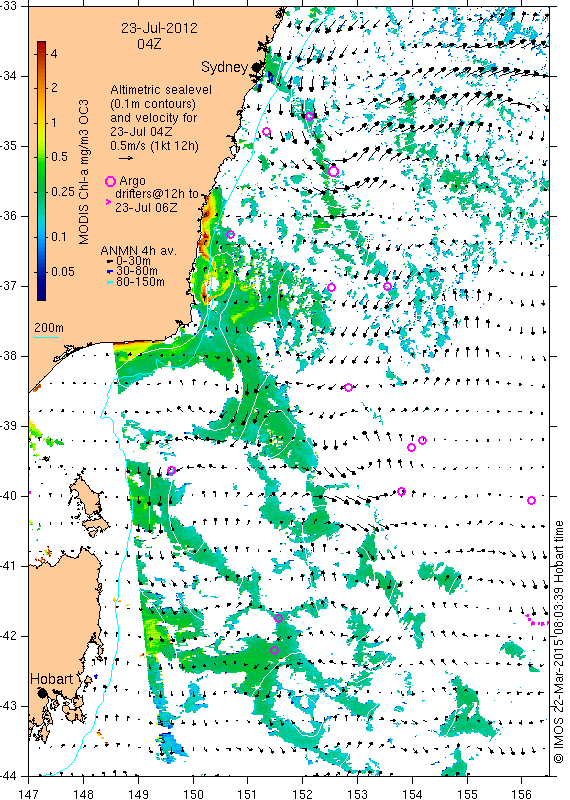
Task: Click the 0.5m/s velocity scale arrow
Action: (126, 158)
